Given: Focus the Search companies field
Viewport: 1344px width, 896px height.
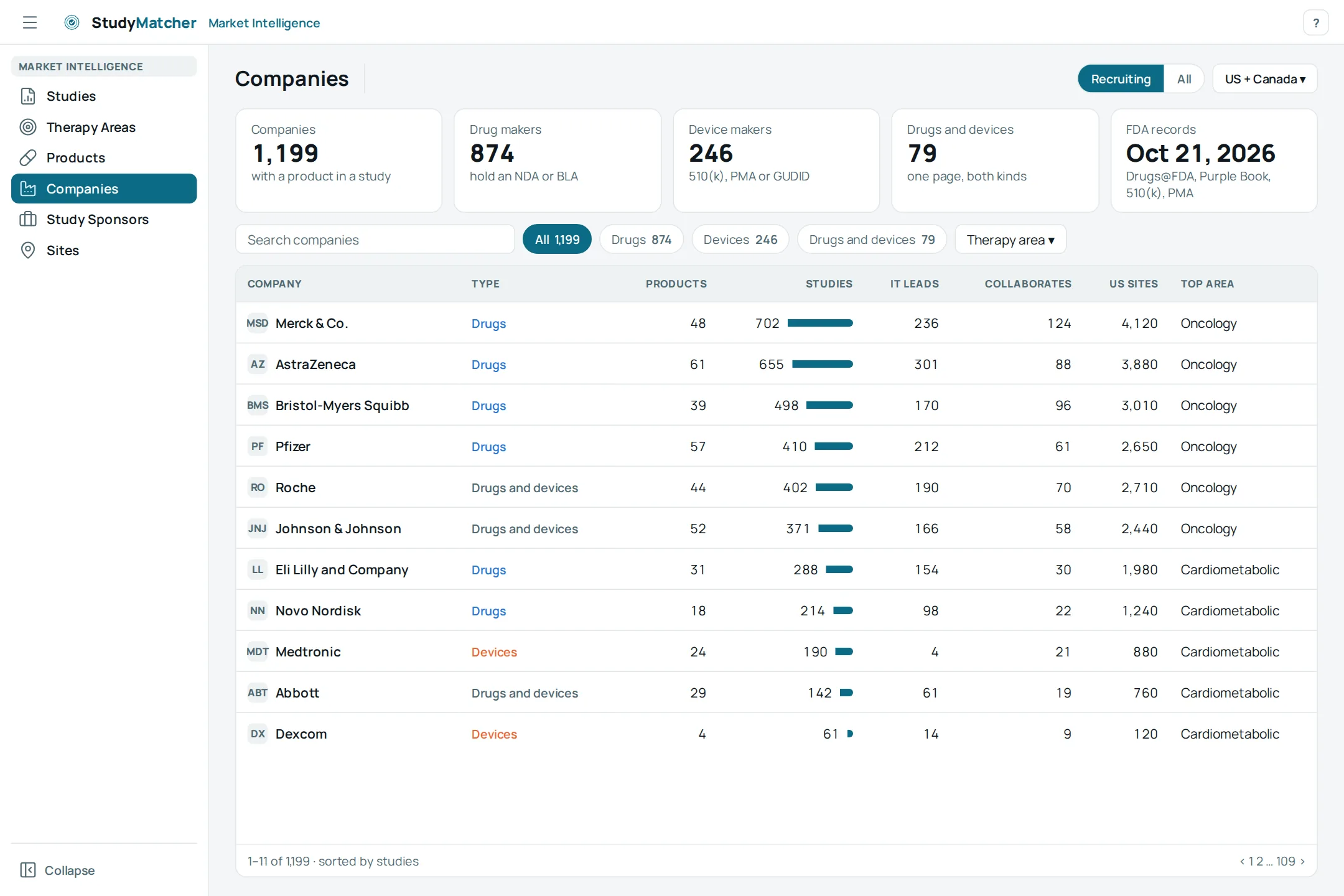Looking at the screenshot, I should [x=375, y=240].
